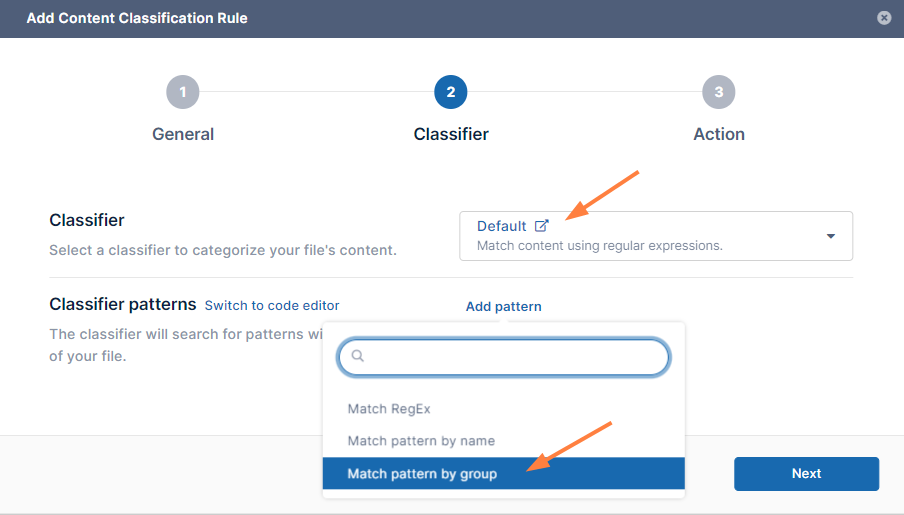The height and width of the screenshot is (515, 904).
Task: Click the Default classifier name text
Action: [501, 226]
